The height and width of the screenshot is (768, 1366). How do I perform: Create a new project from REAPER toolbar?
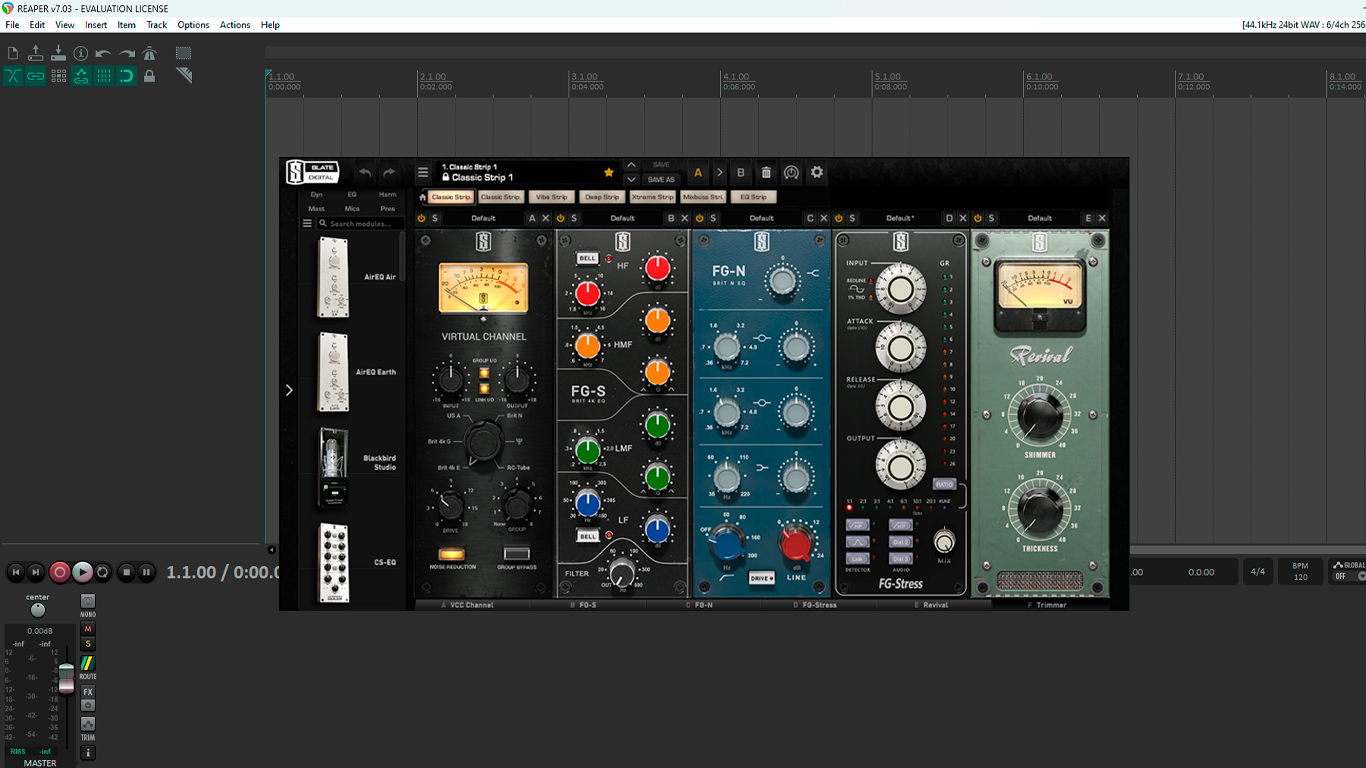pyautogui.click(x=13, y=53)
